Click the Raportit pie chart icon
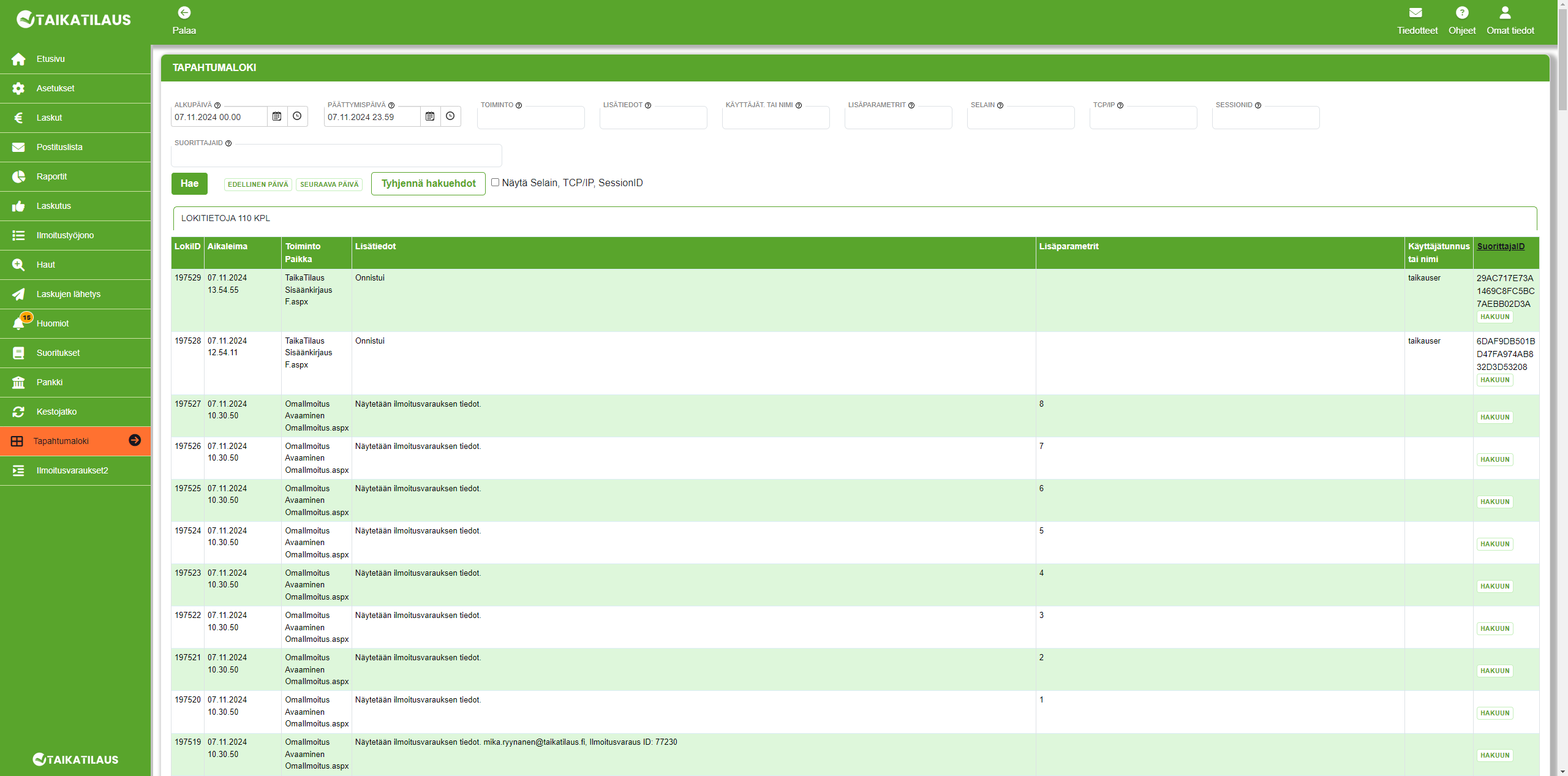This screenshot has height=776, width=1568. tap(18, 176)
